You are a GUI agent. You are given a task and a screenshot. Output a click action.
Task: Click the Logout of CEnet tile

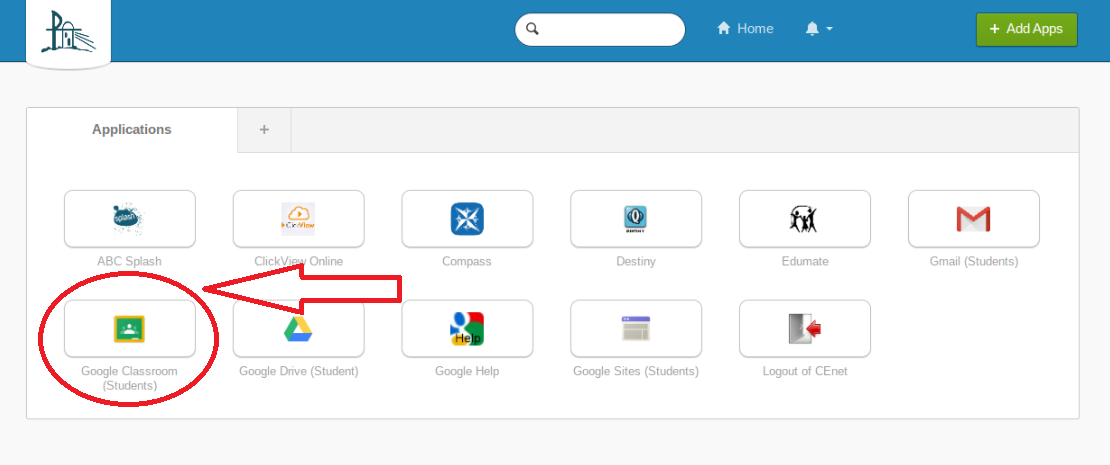805,329
